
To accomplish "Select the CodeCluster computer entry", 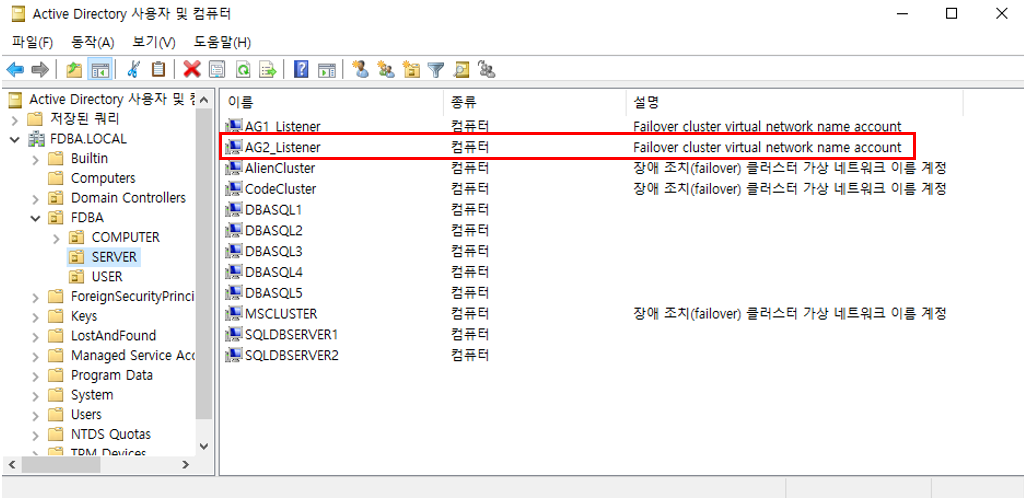I will point(280,189).
